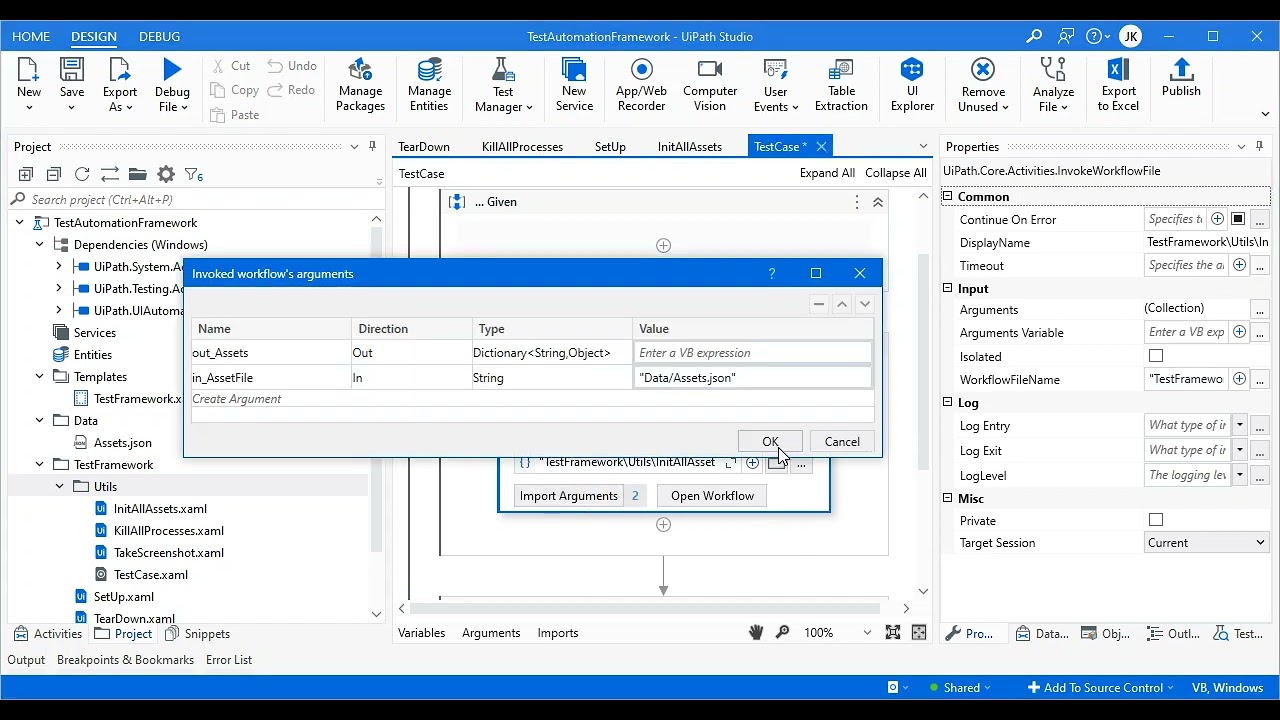Open the InitAllAssets document tab
Viewport: 1280px width, 720px height.
[689, 146]
